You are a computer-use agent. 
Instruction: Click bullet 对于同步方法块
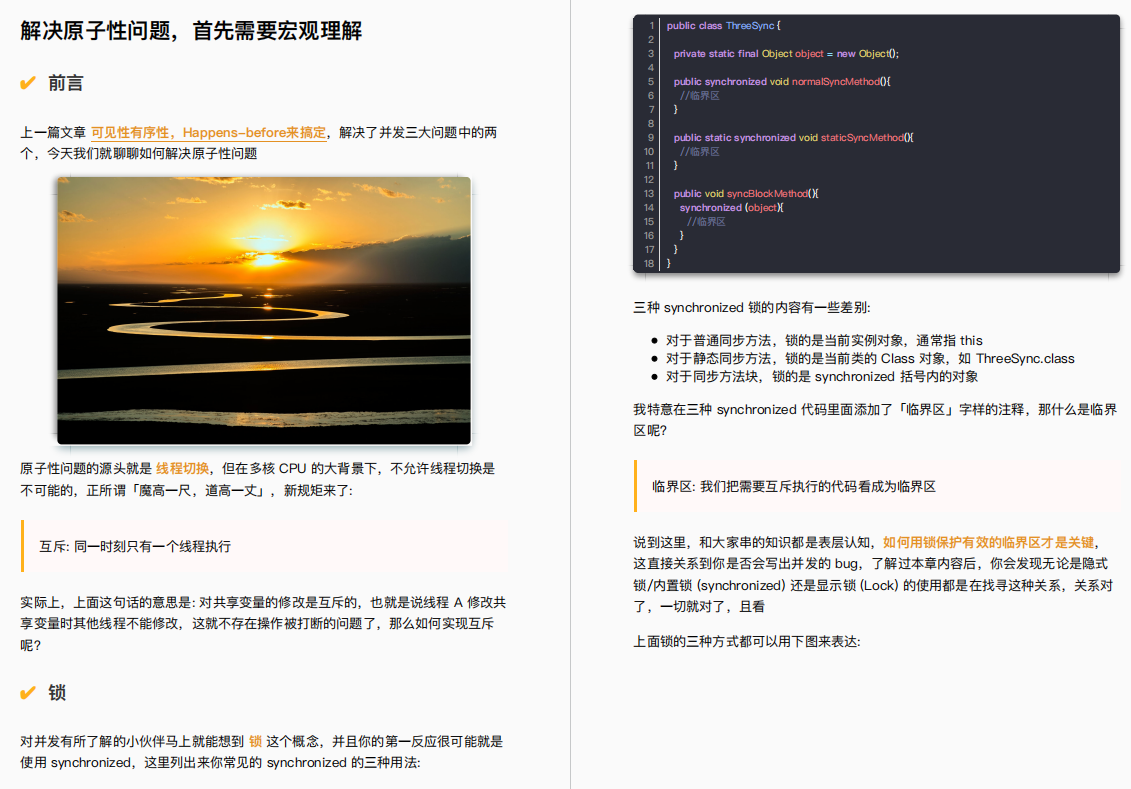[822, 376]
